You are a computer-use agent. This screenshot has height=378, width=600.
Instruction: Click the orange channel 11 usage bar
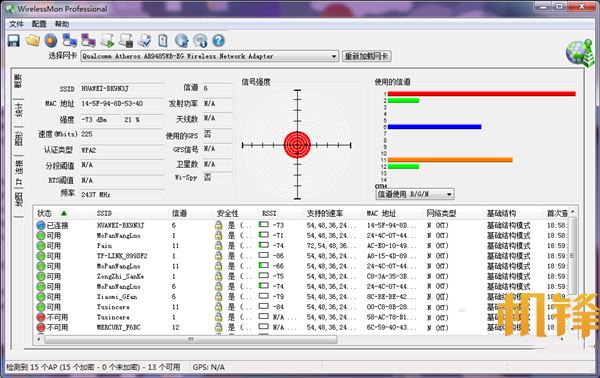[x=450, y=160]
